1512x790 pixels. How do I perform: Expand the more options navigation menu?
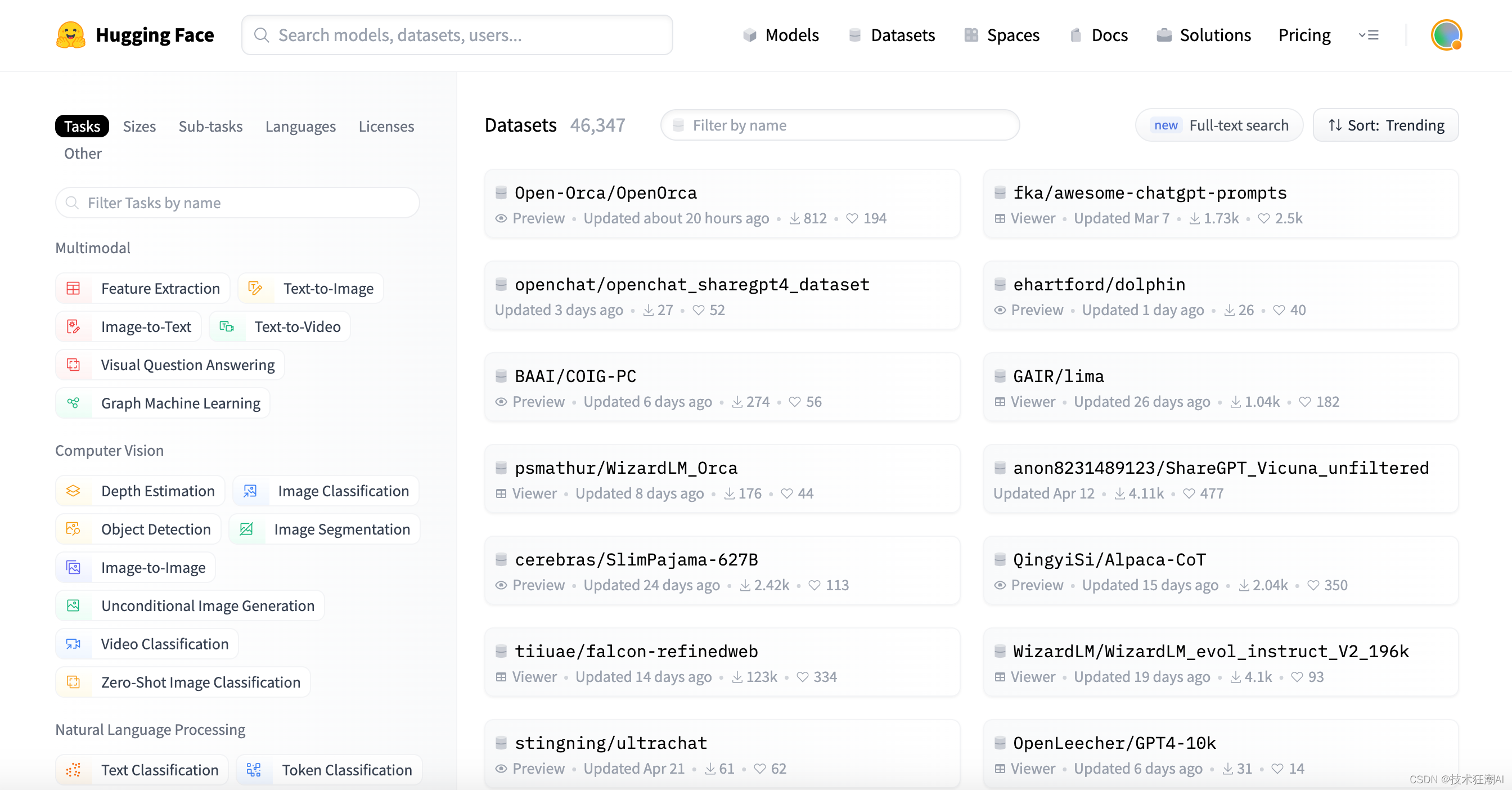tap(1368, 35)
